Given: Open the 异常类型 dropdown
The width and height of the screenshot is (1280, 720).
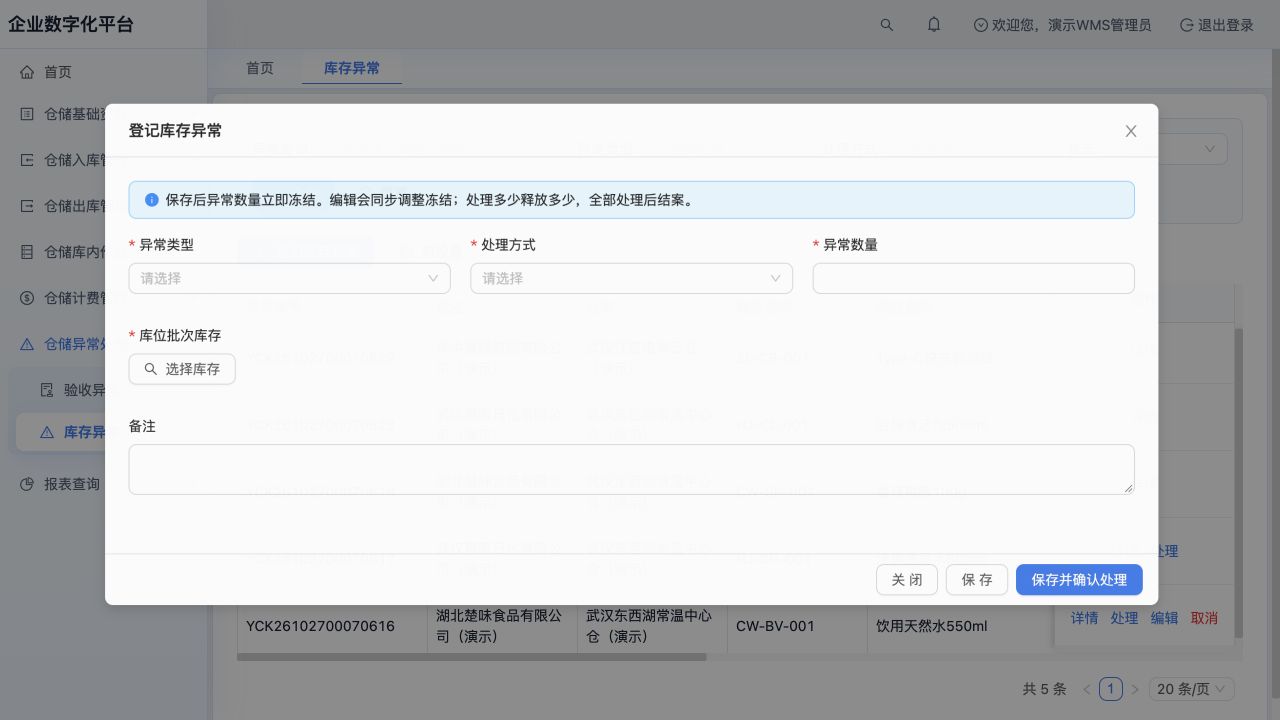Looking at the screenshot, I should pos(290,278).
